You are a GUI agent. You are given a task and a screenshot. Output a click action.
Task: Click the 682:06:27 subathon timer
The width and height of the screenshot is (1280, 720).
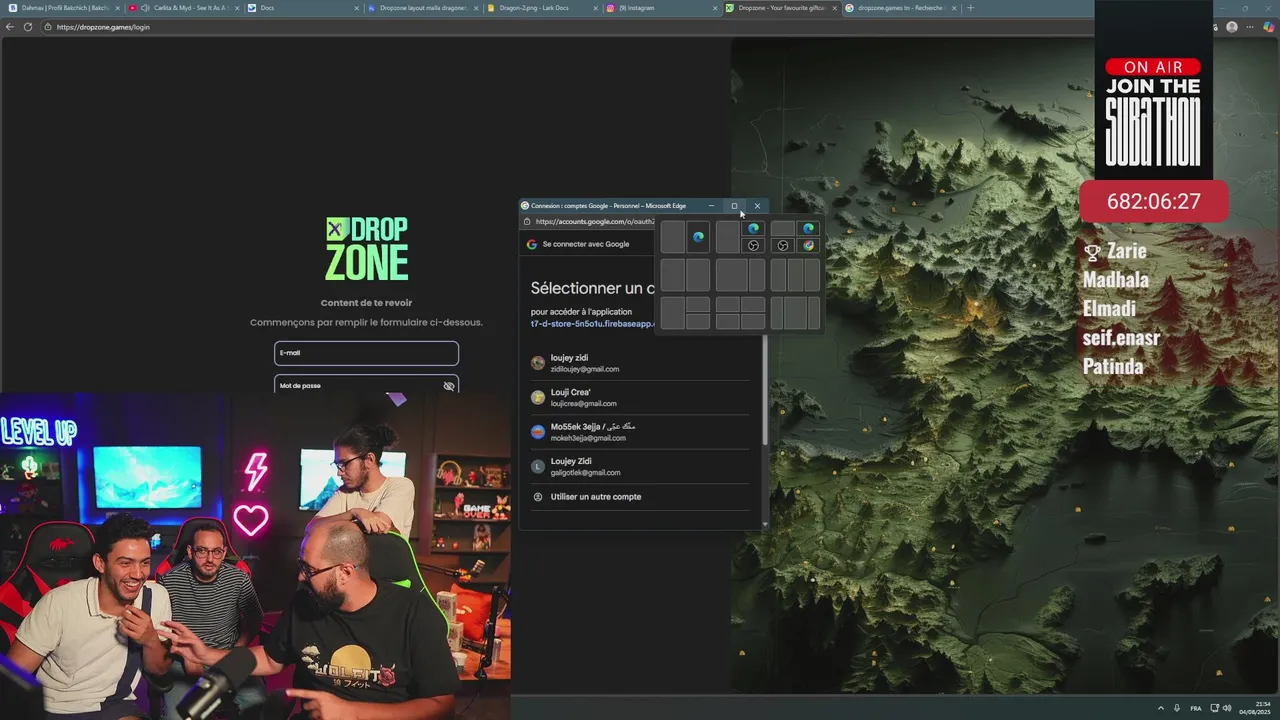[1153, 202]
